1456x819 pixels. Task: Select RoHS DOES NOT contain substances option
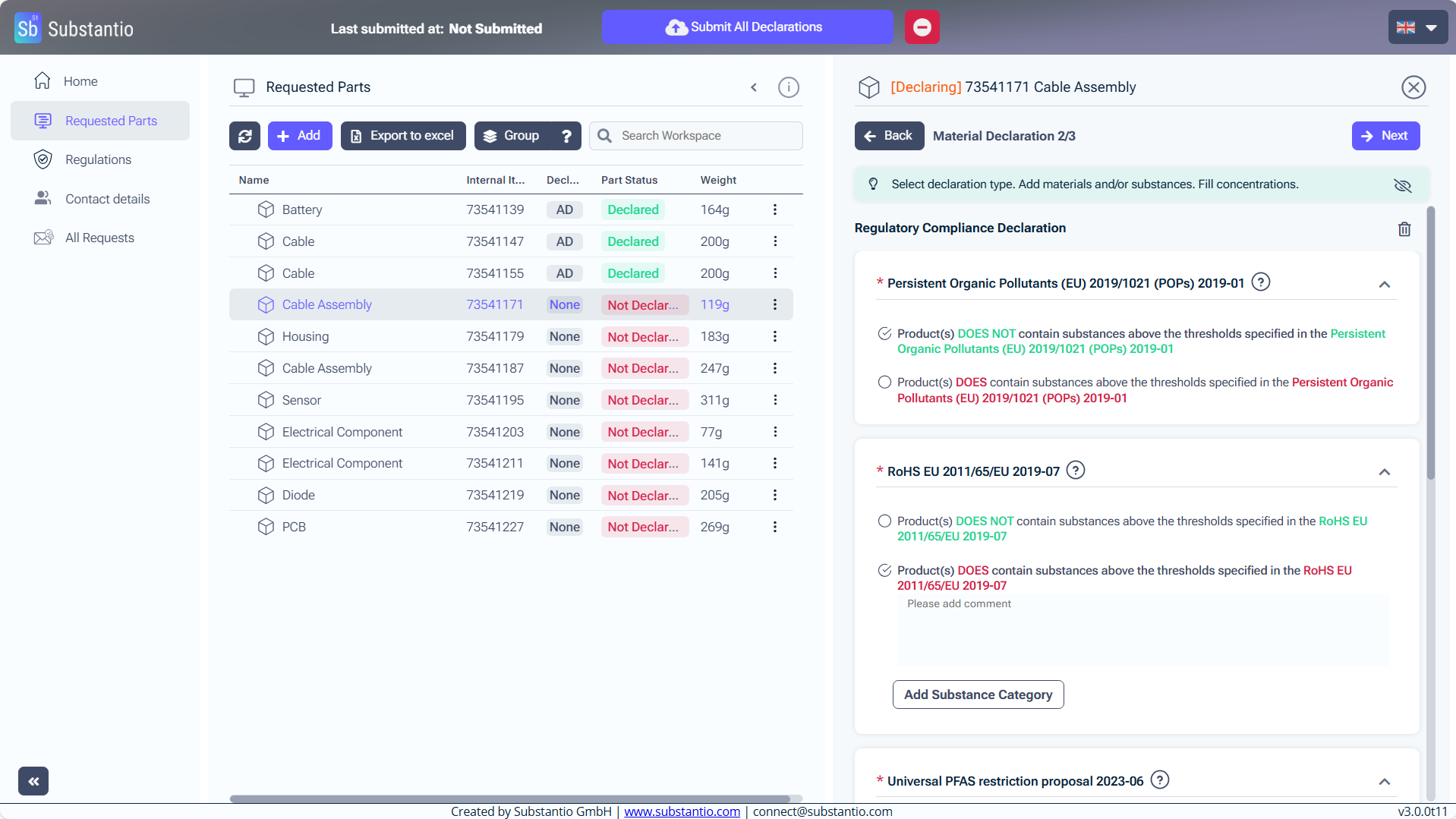(x=884, y=521)
